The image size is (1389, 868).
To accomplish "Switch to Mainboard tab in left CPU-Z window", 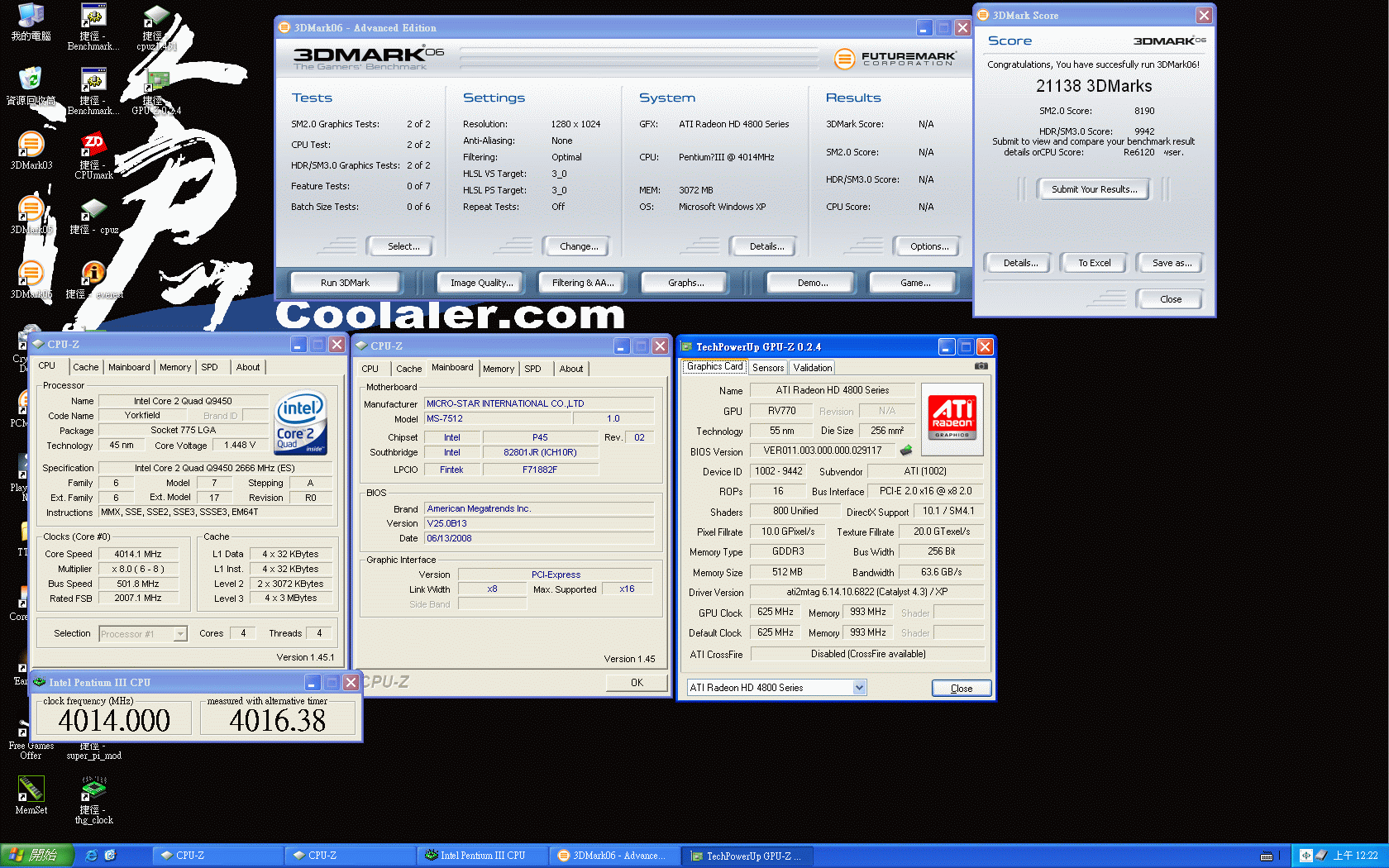I will point(129,367).
